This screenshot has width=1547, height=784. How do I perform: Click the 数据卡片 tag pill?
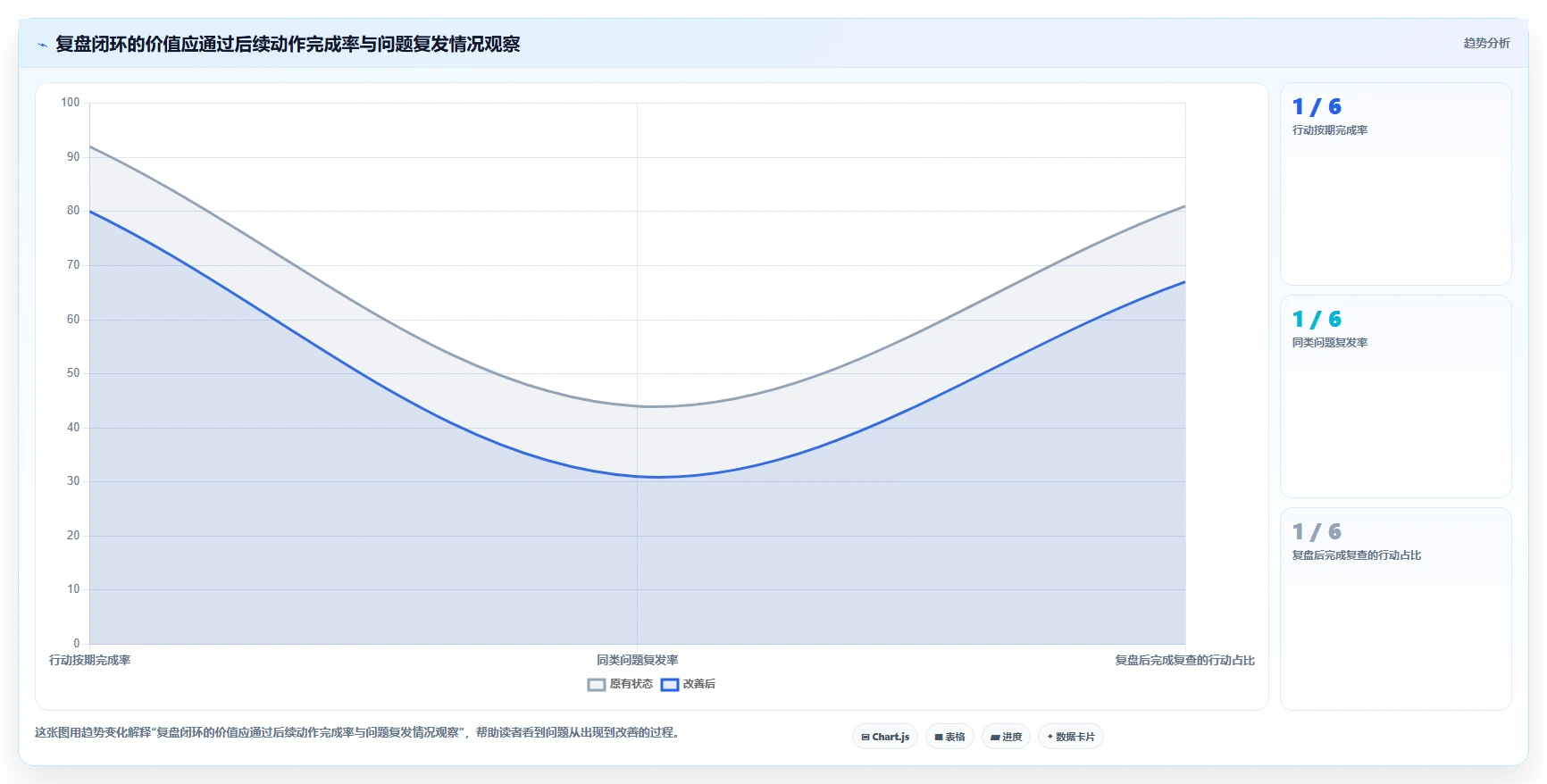pyautogui.click(x=1071, y=737)
